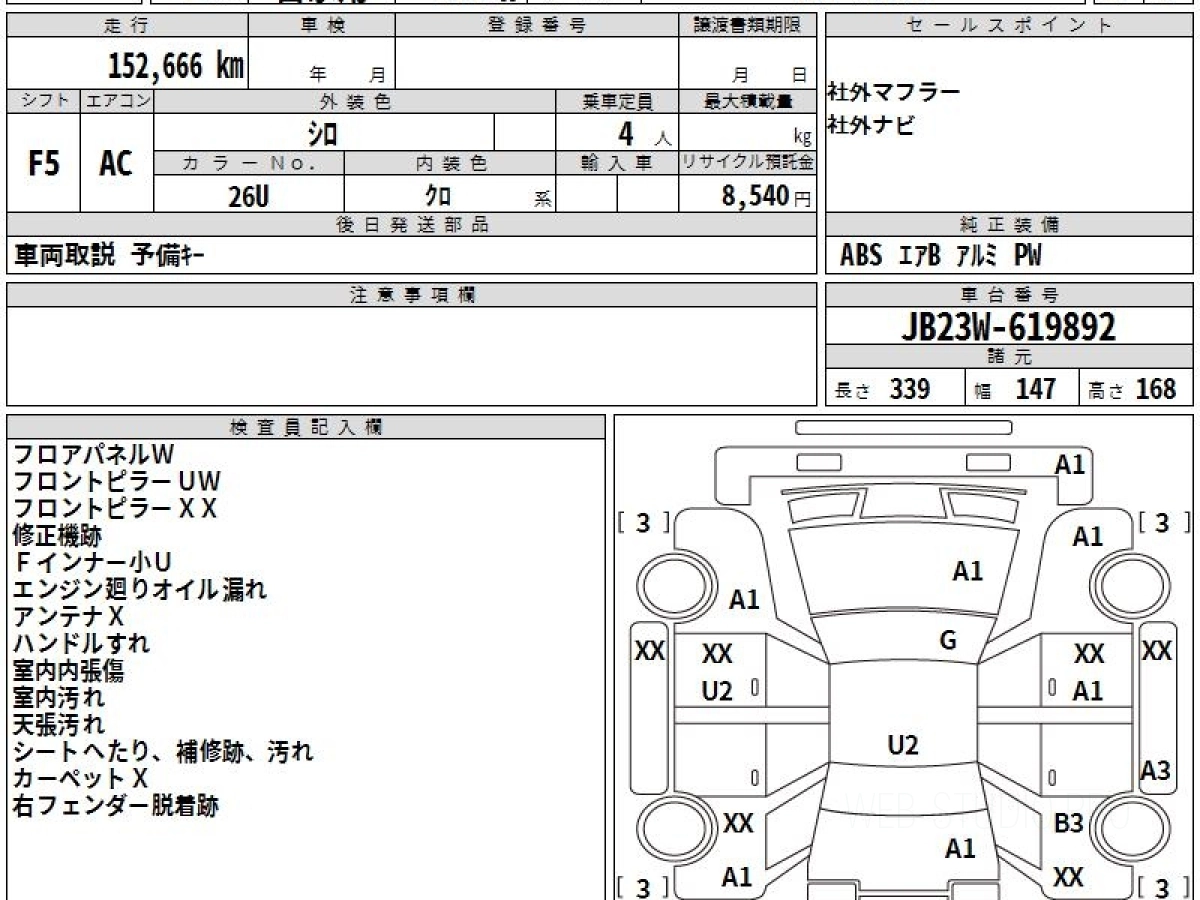Click the 諸元 header

point(1009,357)
